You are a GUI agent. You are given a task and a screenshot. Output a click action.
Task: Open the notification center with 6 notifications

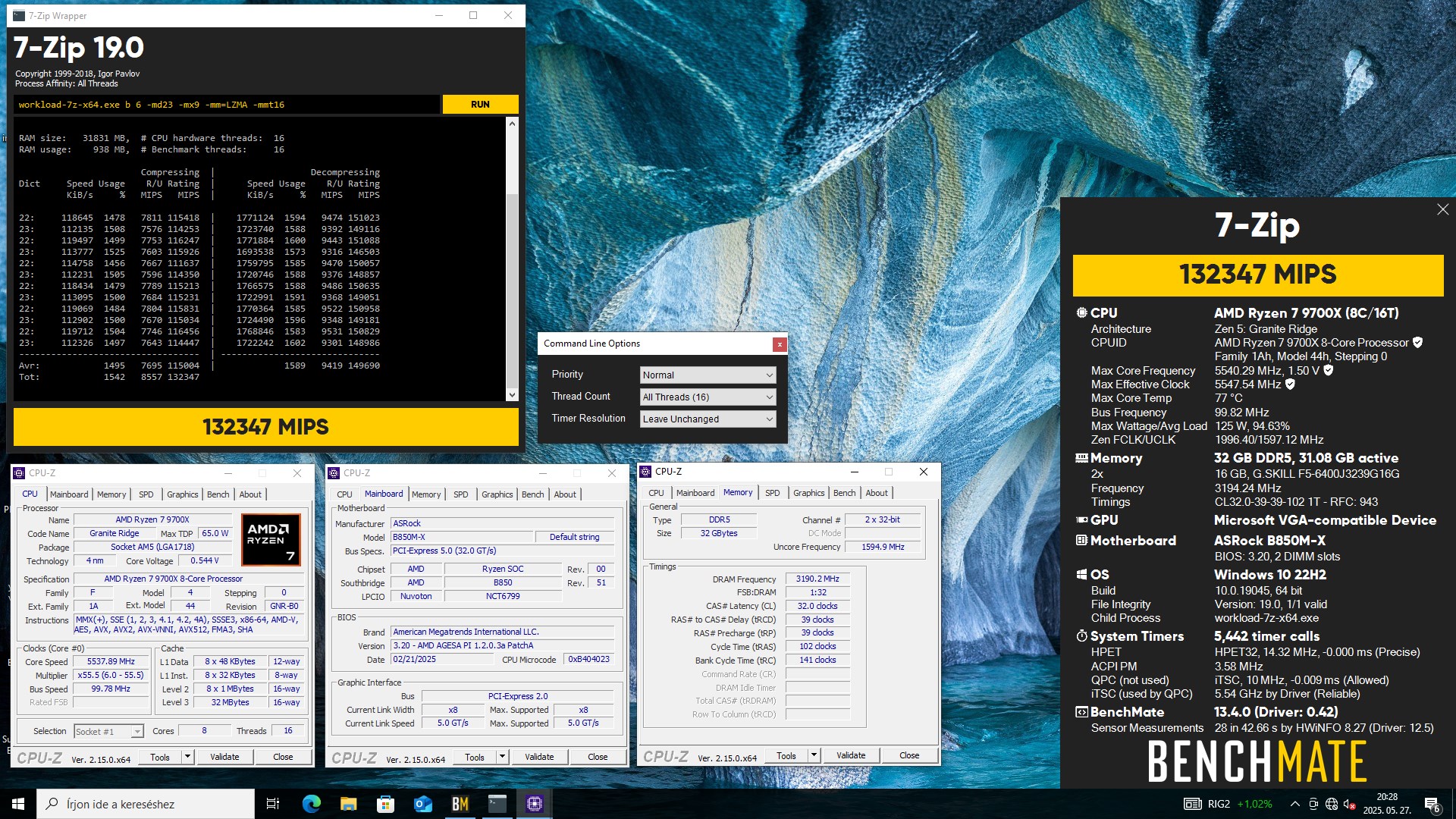(x=1432, y=805)
